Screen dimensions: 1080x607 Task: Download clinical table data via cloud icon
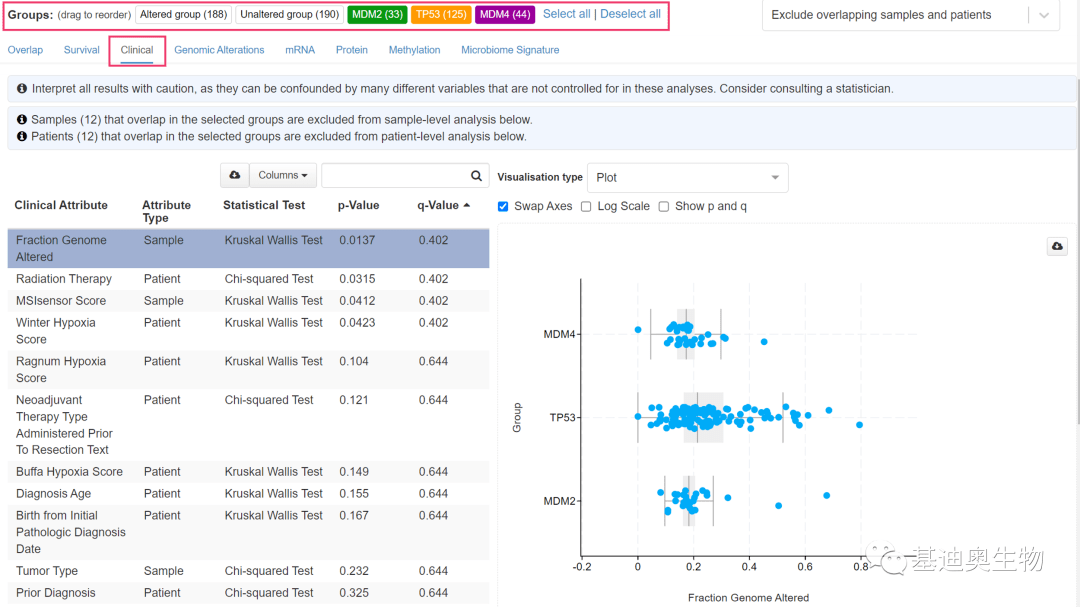[235, 175]
